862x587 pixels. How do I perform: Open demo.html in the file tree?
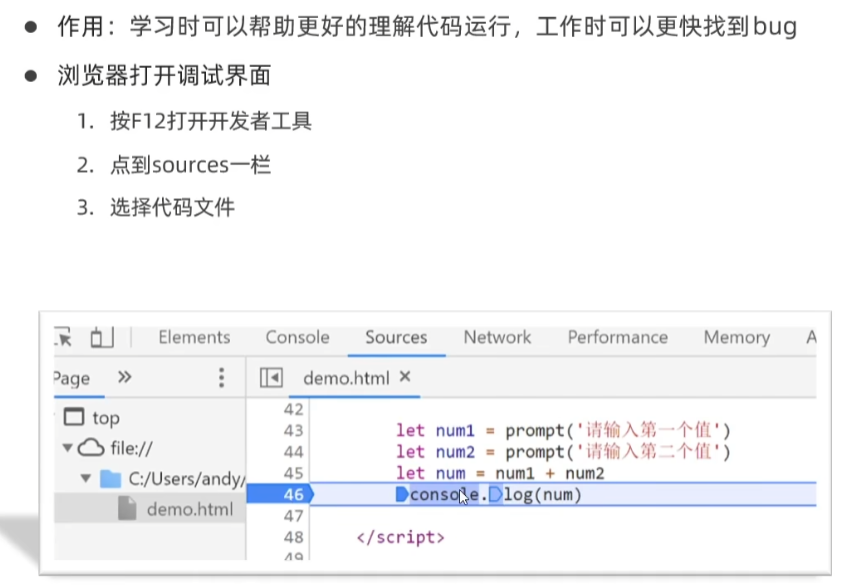(190, 510)
